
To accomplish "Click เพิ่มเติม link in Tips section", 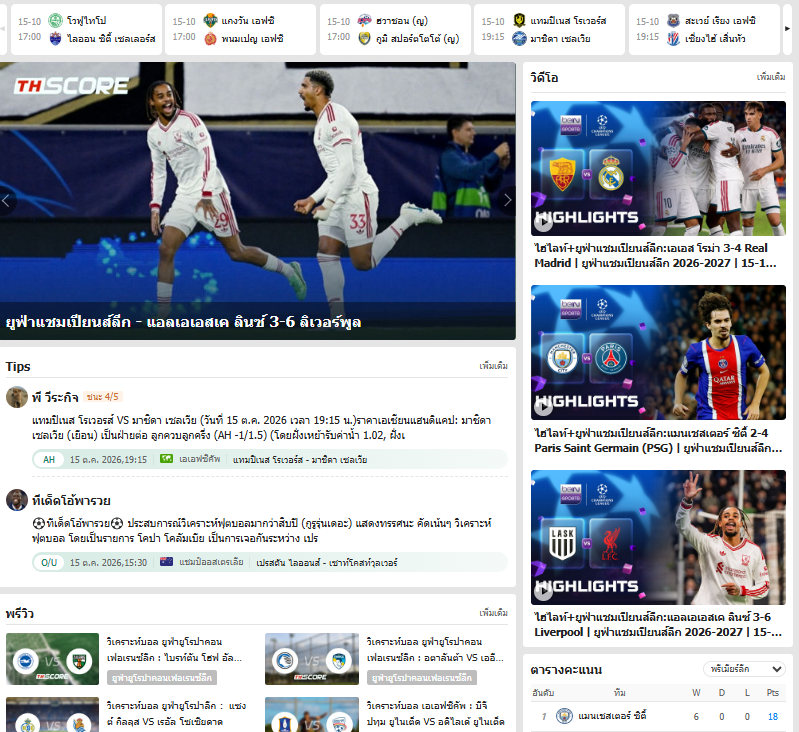I will point(493,366).
